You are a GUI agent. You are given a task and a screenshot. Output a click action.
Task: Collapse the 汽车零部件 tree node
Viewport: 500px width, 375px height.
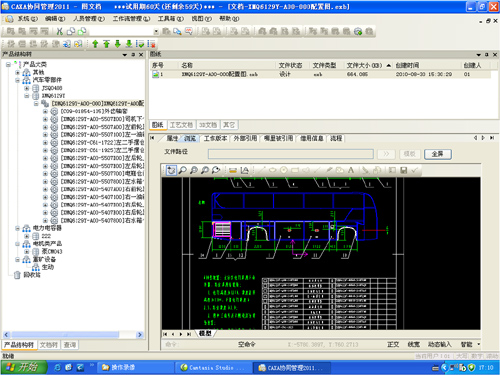click(x=18, y=80)
